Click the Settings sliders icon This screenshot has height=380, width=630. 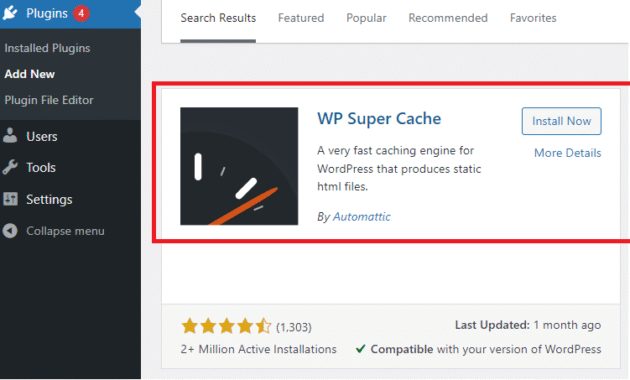pos(10,199)
